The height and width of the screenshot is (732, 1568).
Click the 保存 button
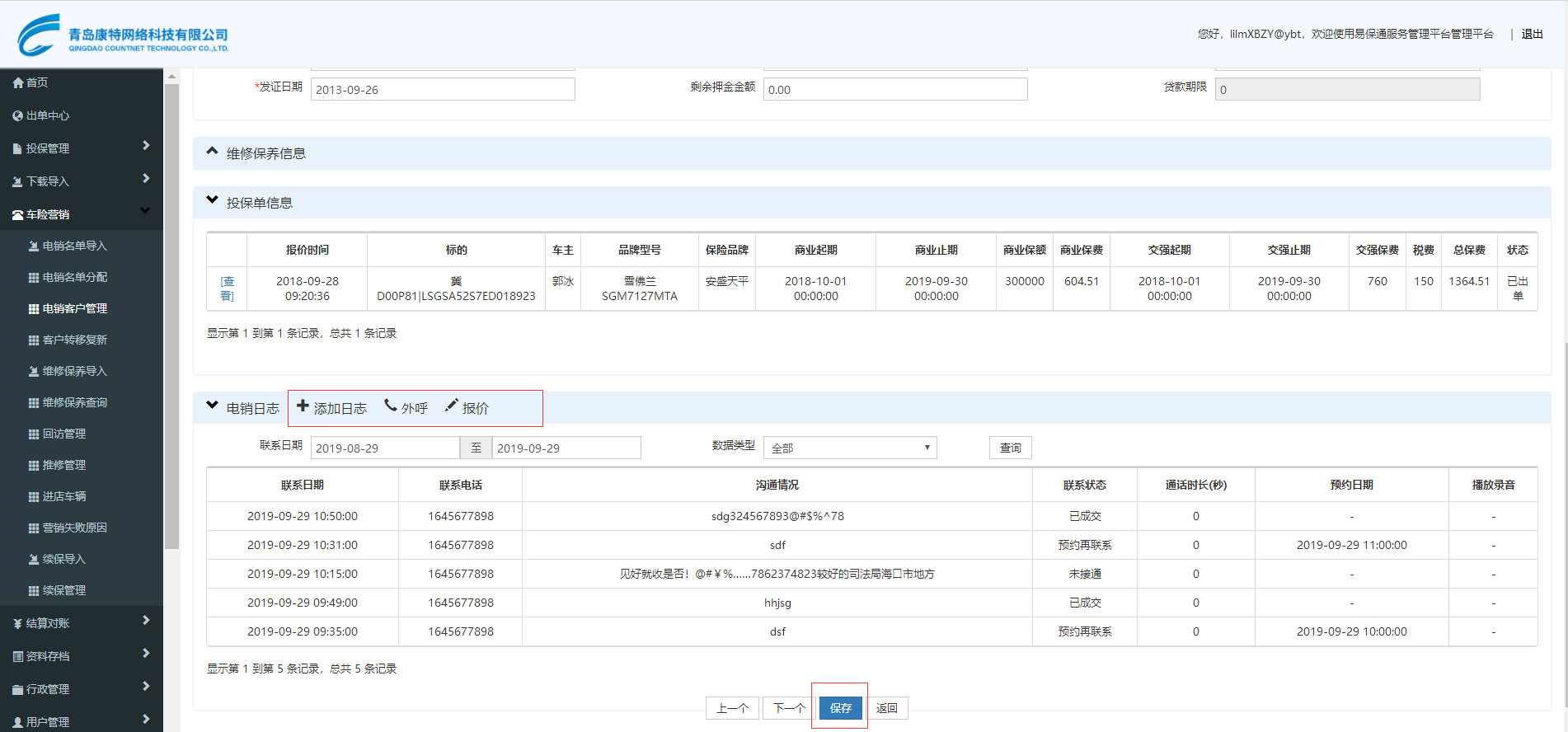[x=840, y=708]
